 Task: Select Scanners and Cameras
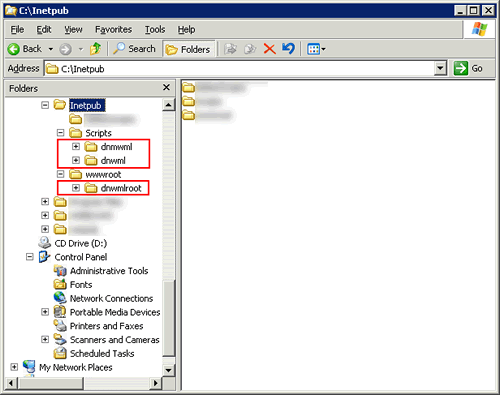click(x=115, y=340)
